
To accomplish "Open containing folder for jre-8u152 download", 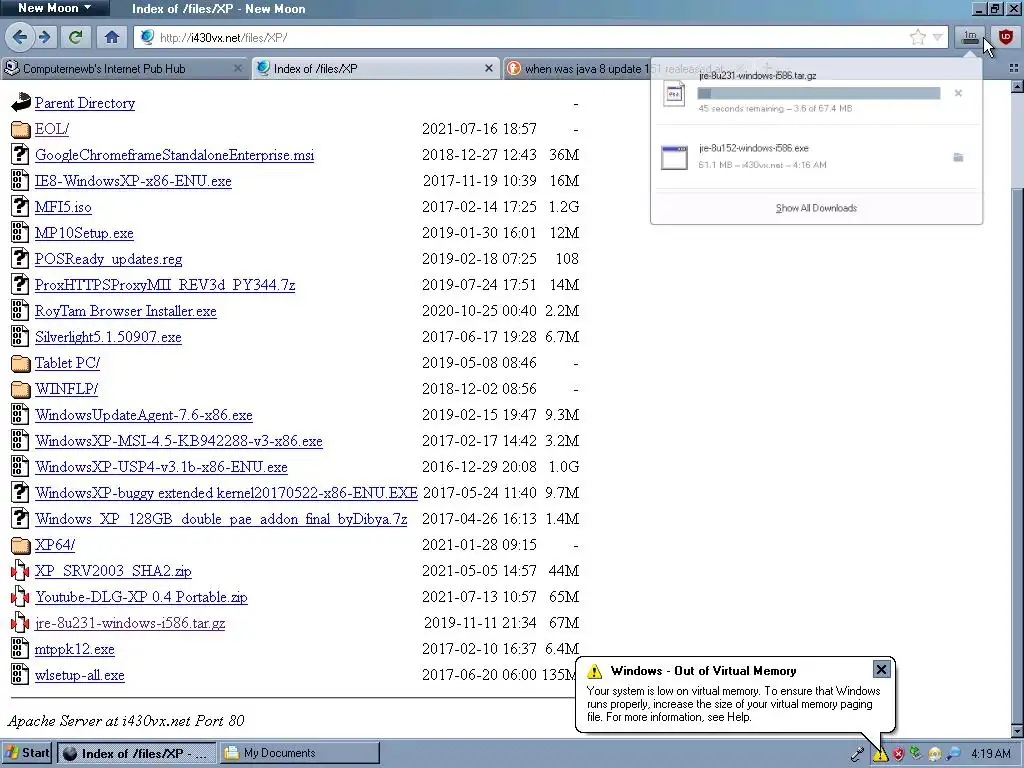I will [958, 157].
